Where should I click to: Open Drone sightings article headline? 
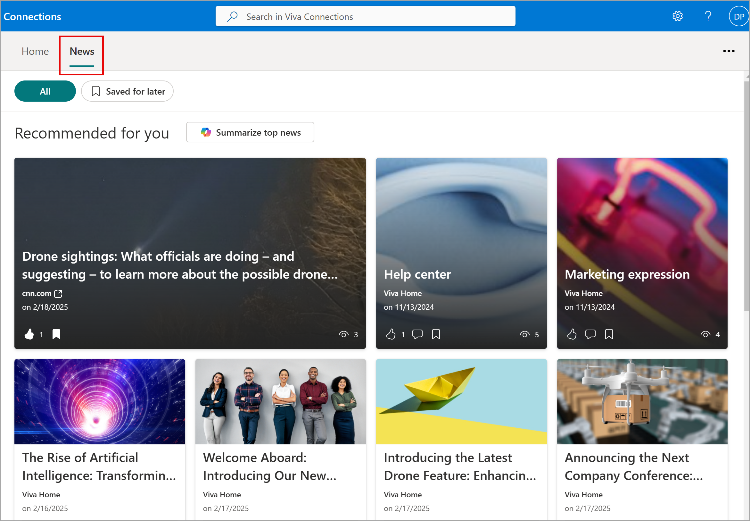point(180,266)
